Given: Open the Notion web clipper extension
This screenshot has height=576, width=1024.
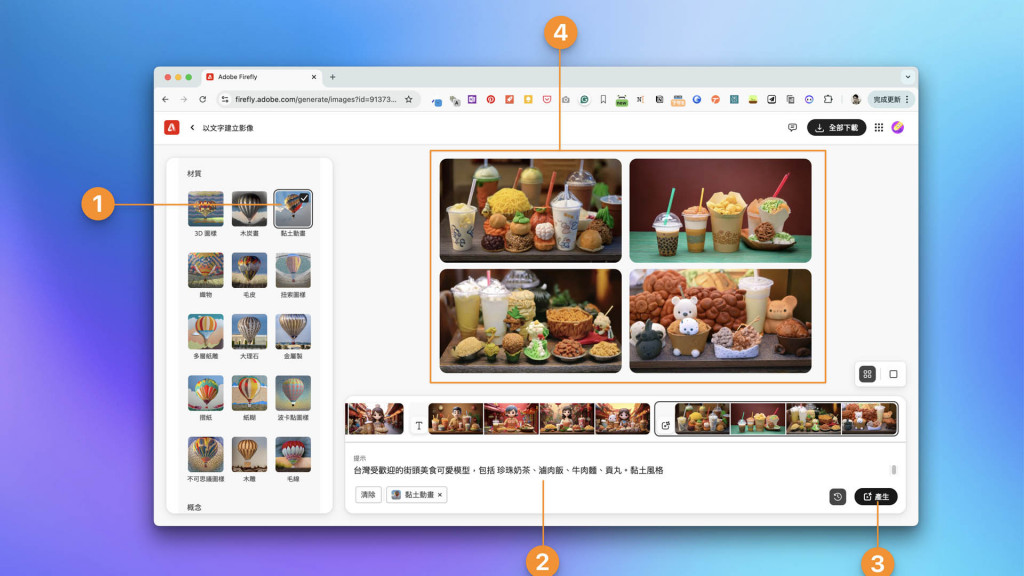Looking at the screenshot, I should [x=659, y=99].
